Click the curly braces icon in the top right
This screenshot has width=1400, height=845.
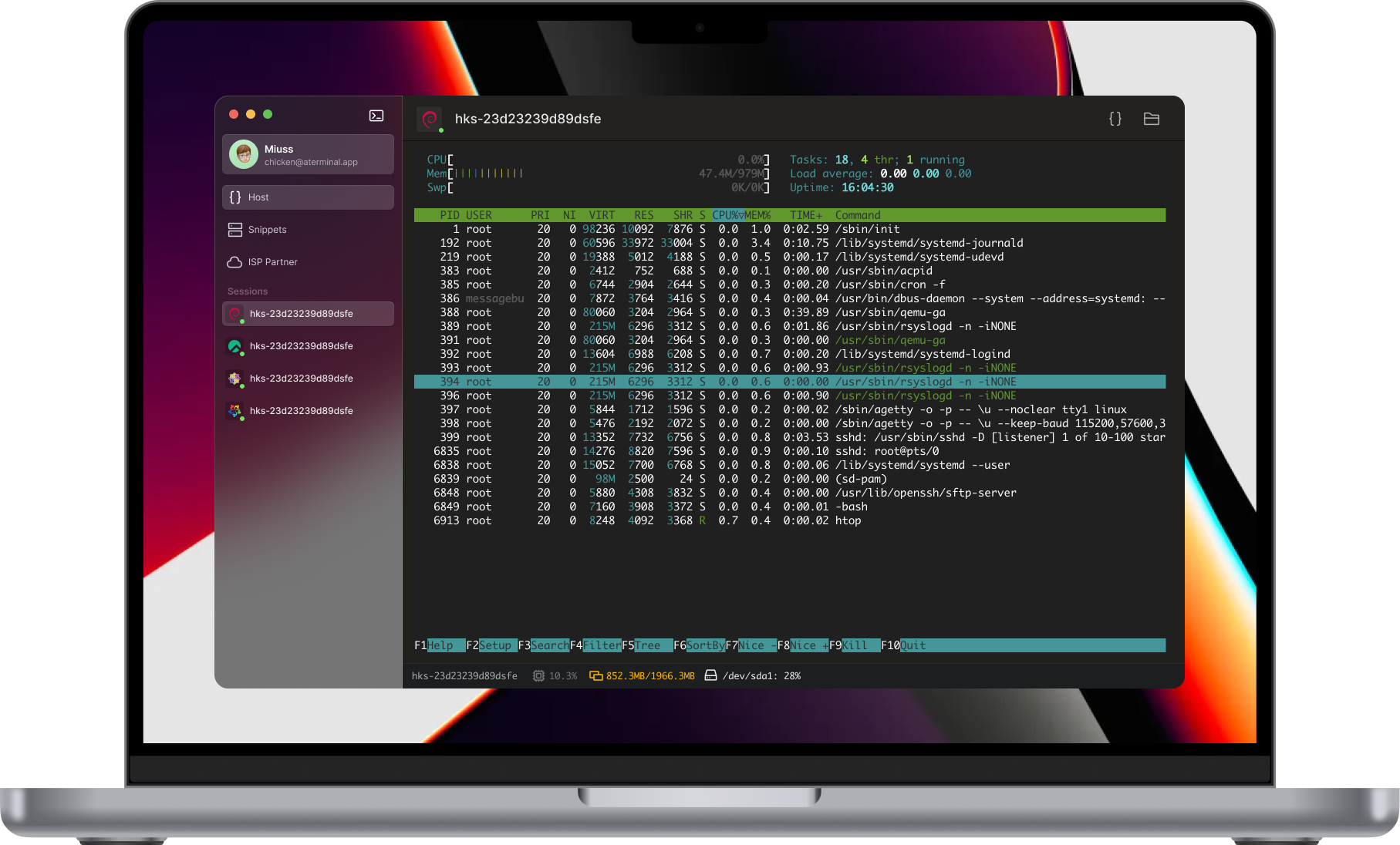click(x=1115, y=119)
